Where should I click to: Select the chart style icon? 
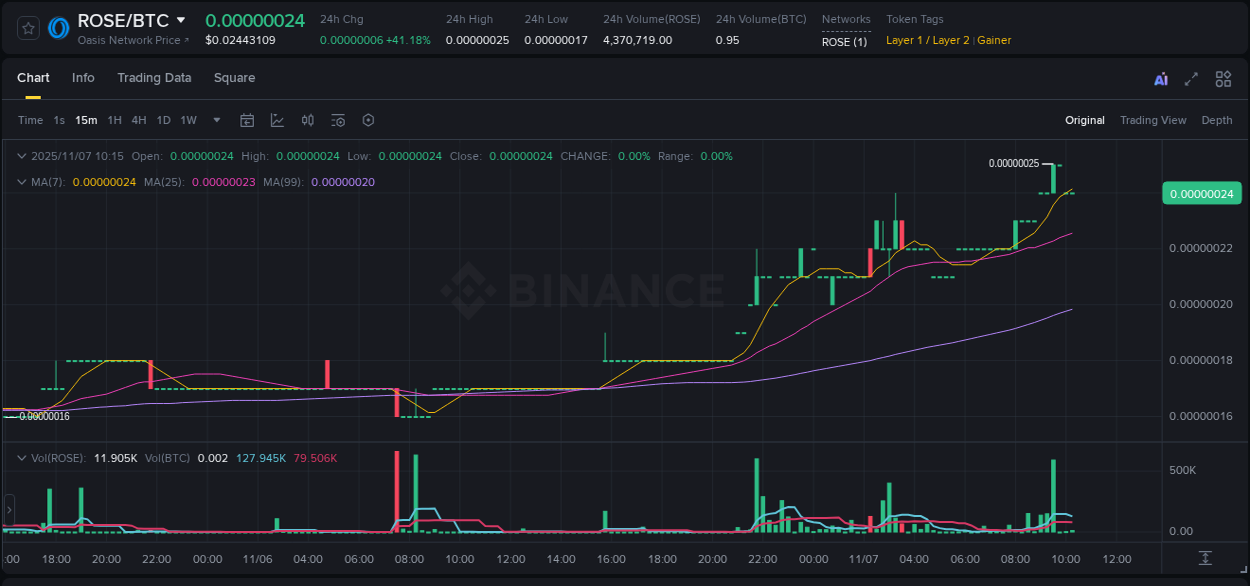[277, 120]
